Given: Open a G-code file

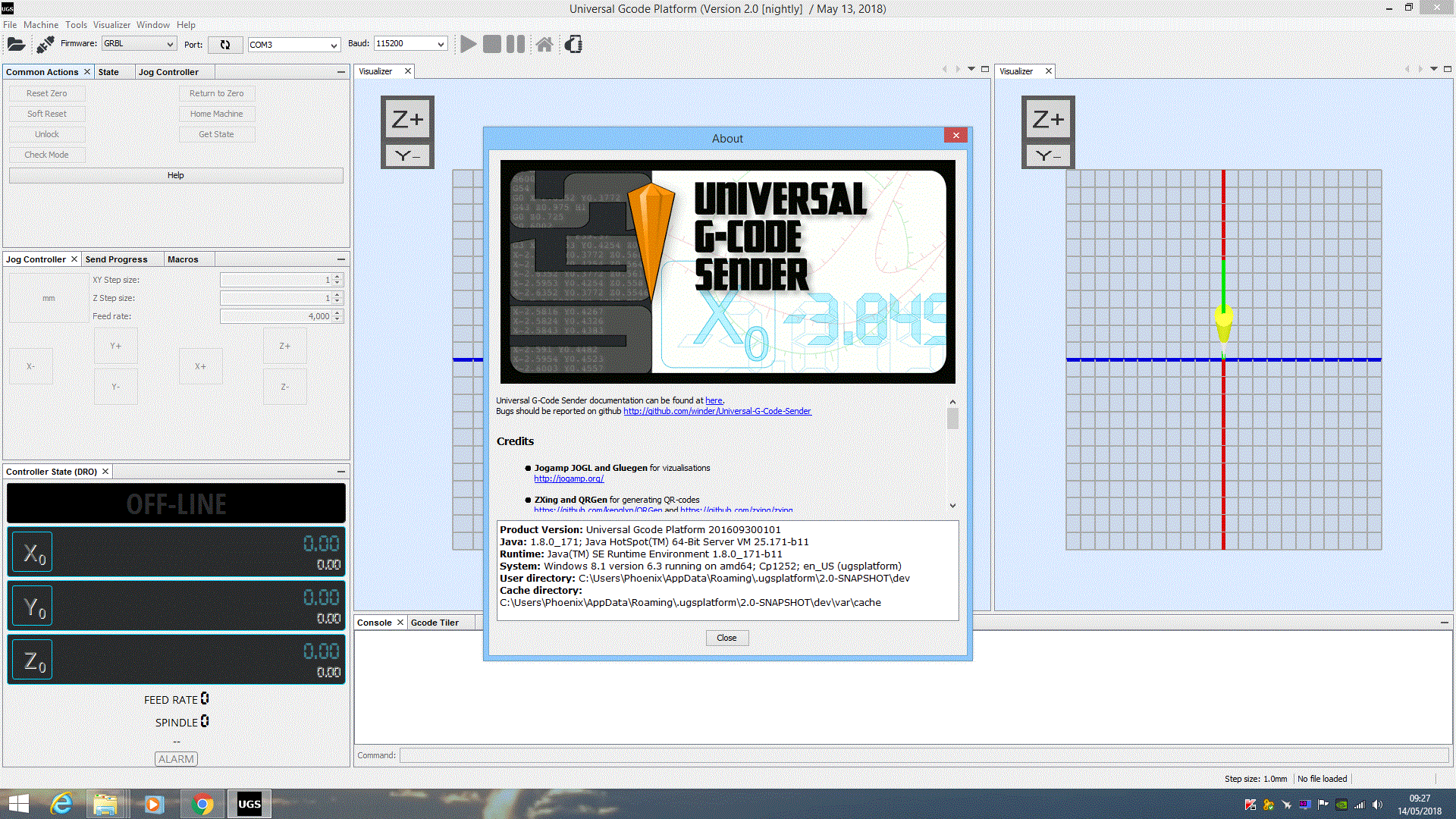Looking at the screenshot, I should (x=16, y=43).
